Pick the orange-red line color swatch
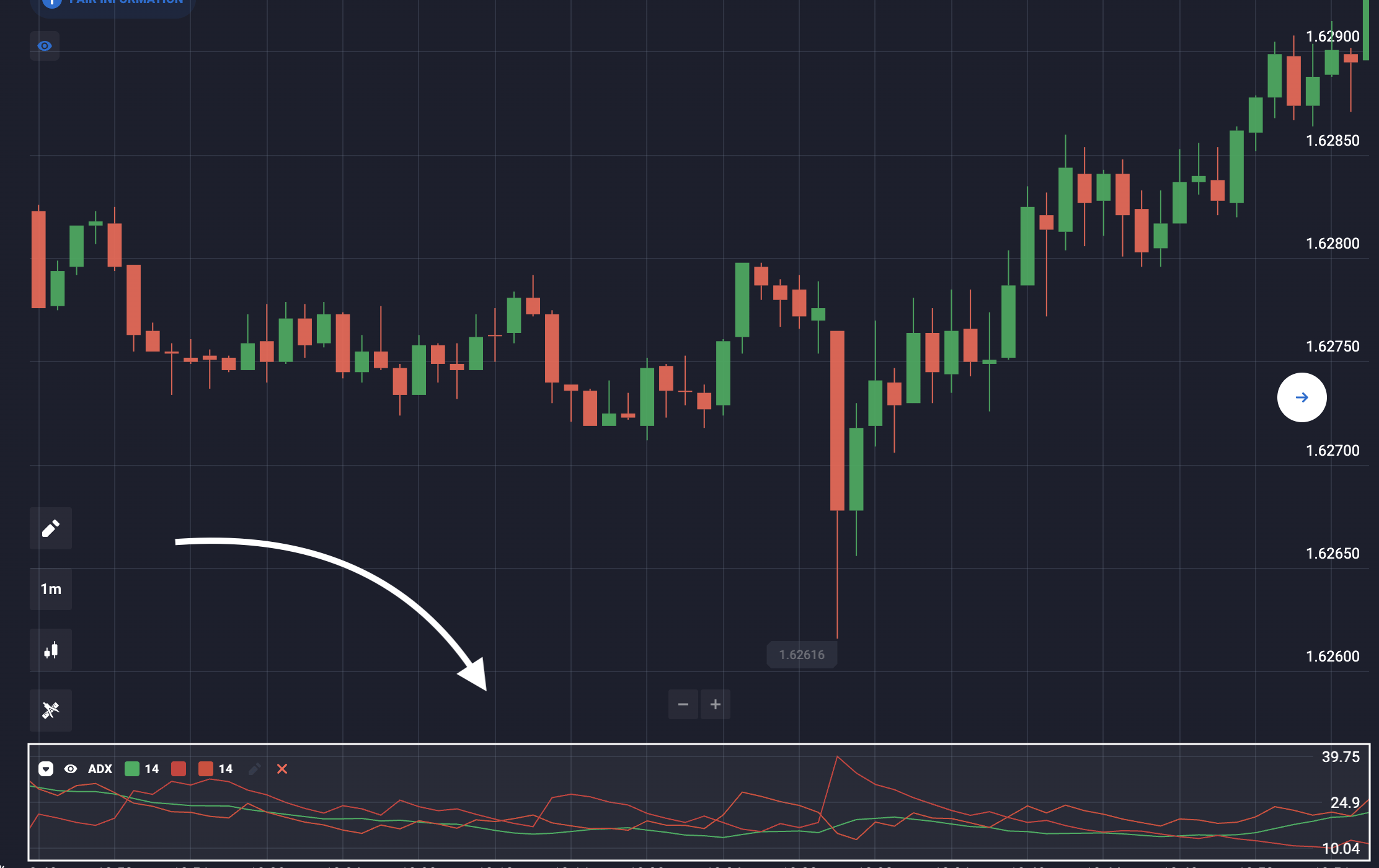The width and height of the screenshot is (1379, 868). (206, 769)
